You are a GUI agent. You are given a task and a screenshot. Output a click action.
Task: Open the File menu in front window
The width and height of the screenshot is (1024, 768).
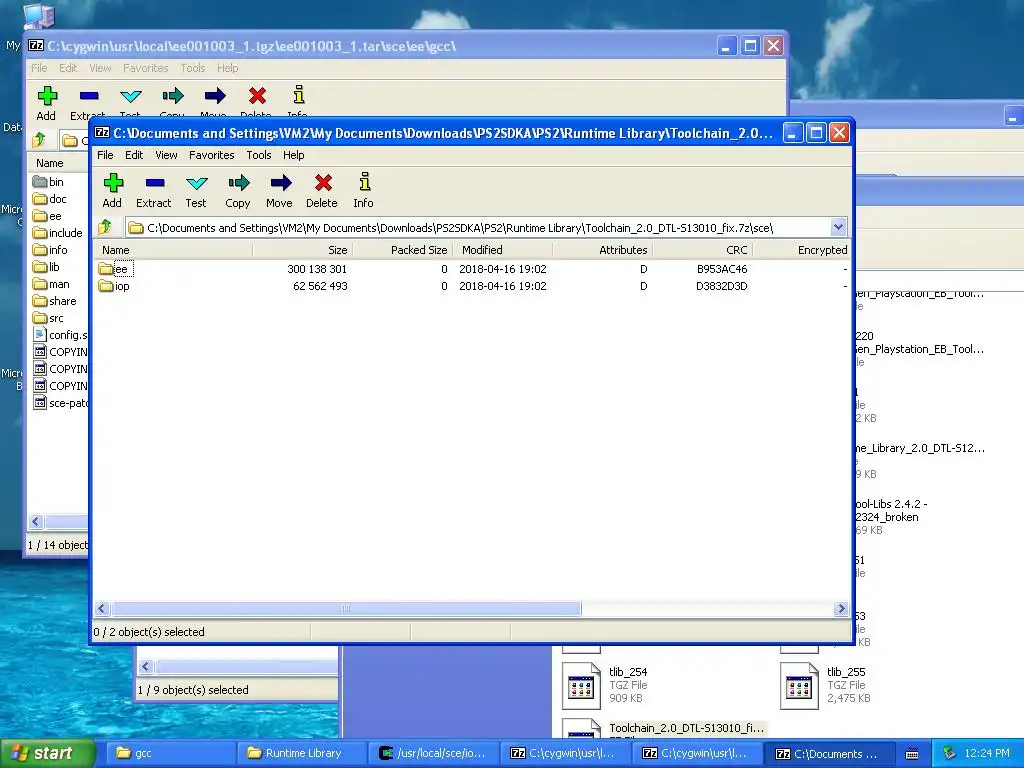(105, 155)
